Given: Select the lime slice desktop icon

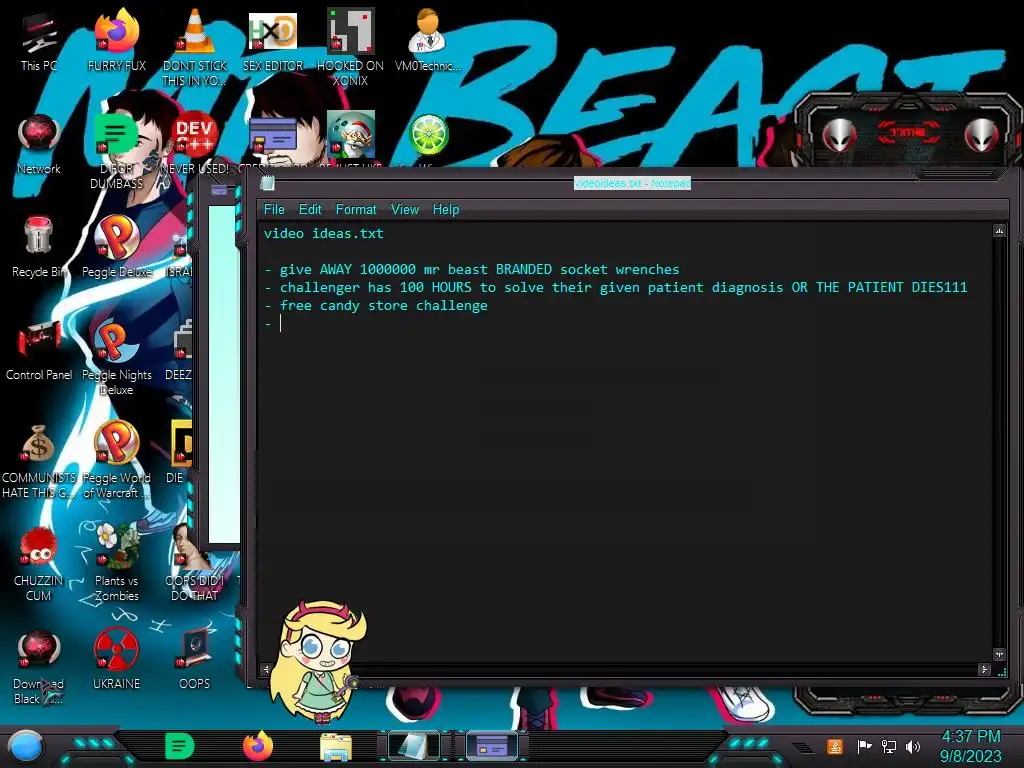Looking at the screenshot, I should tap(428, 138).
